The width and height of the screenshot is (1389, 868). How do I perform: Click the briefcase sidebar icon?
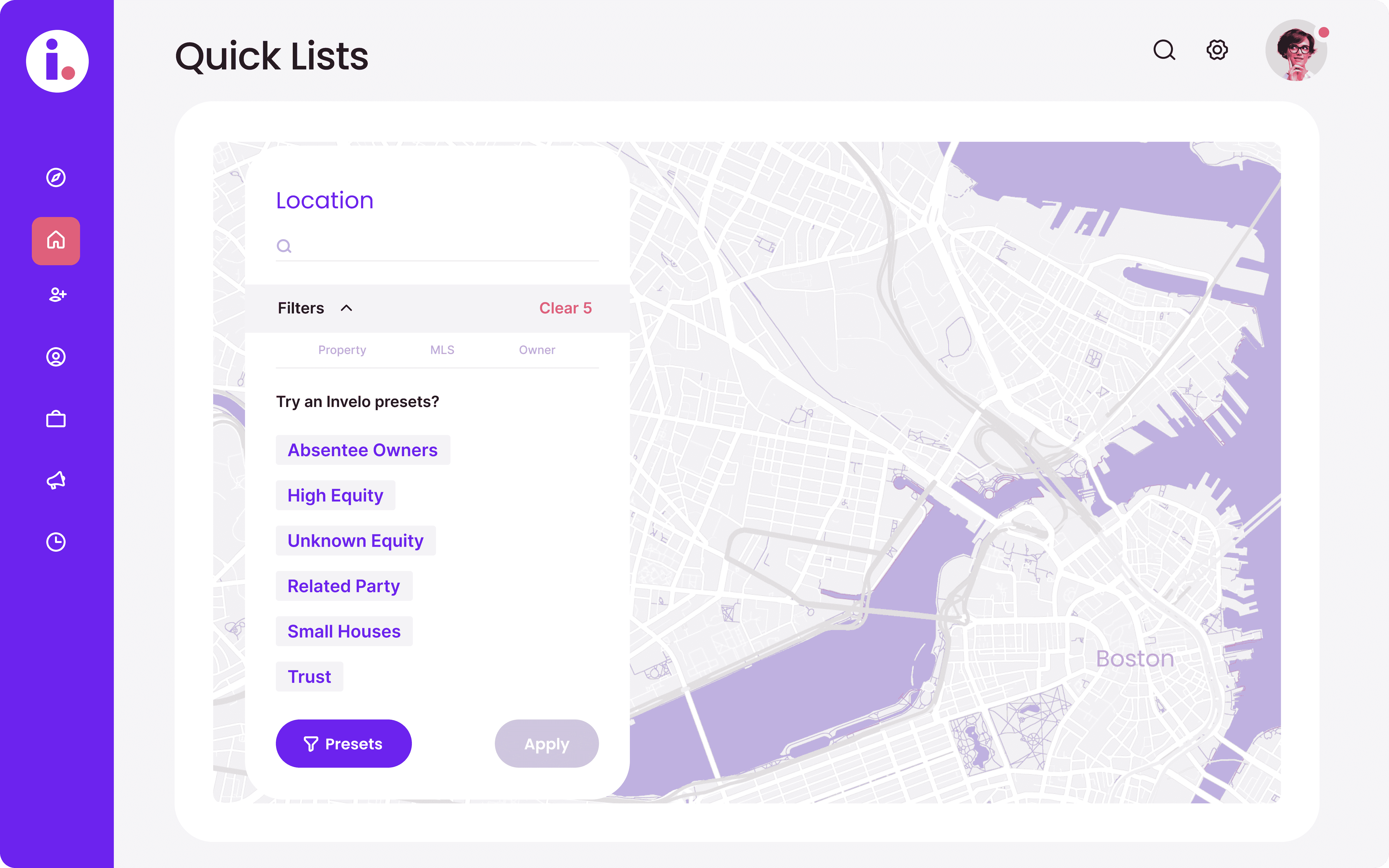[56, 419]
